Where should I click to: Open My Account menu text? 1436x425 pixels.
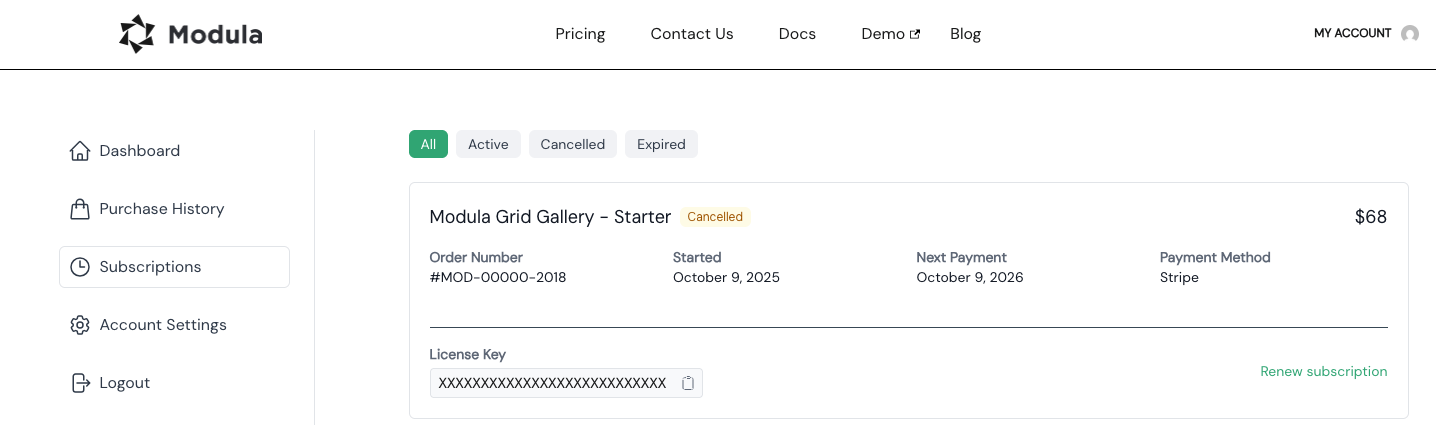1352,33
